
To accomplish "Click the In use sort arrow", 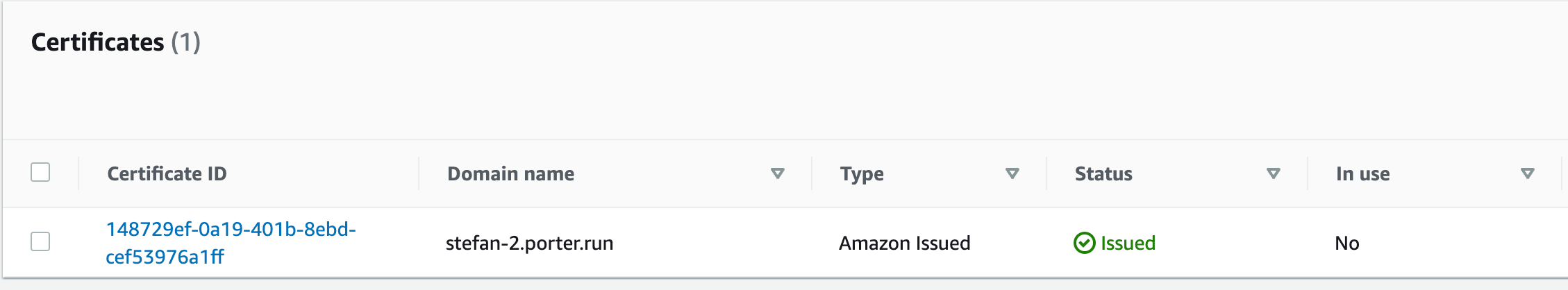I will [x=1528, y=173].
